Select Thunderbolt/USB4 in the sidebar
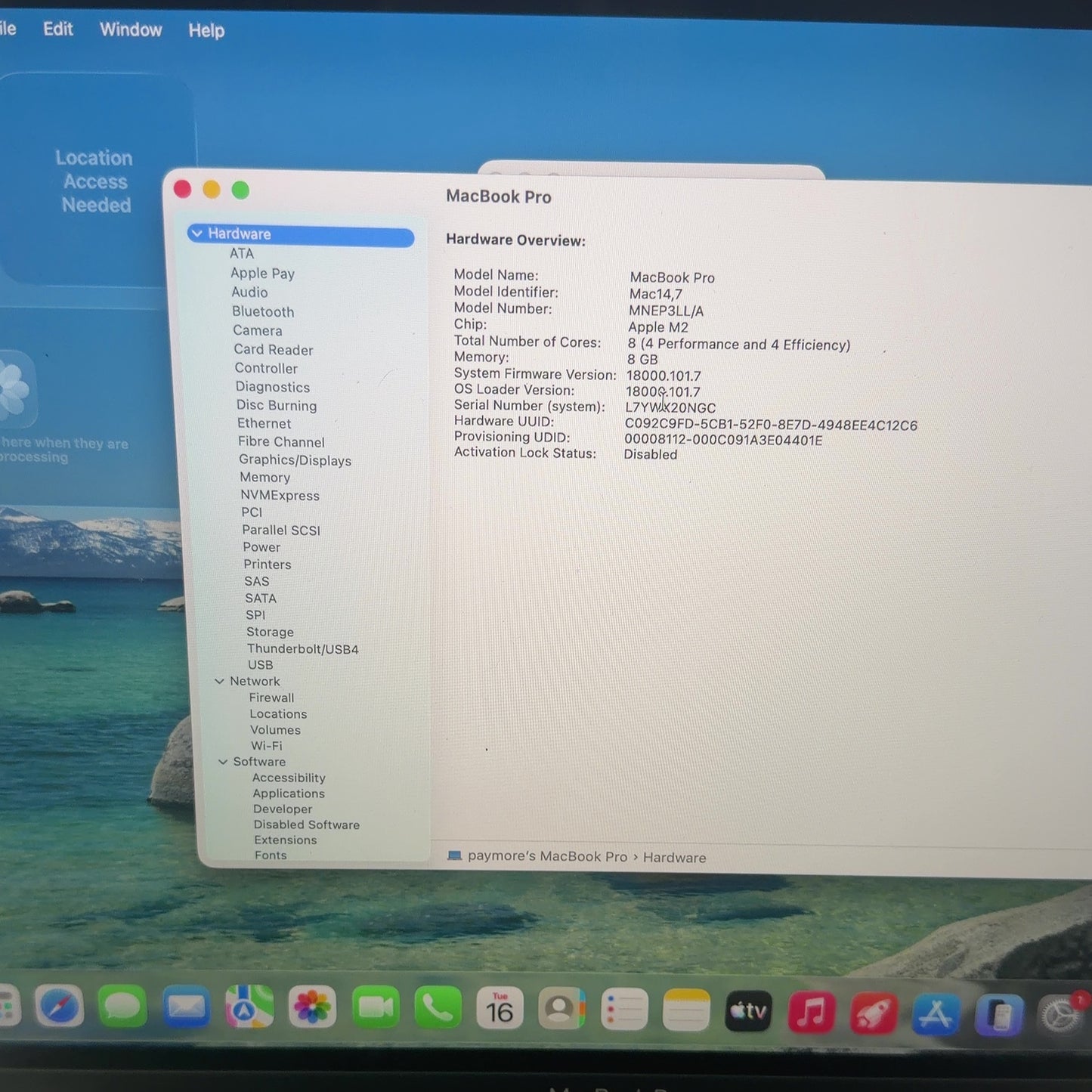 [302, 648]
